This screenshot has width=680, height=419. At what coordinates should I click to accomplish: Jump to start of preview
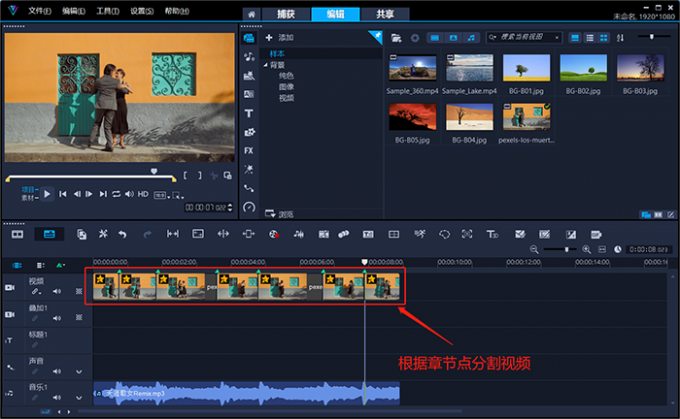tap(63, 194)
